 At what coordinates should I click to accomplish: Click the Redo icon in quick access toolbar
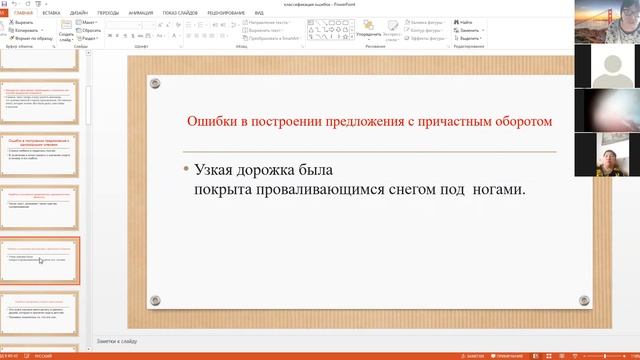28,4
